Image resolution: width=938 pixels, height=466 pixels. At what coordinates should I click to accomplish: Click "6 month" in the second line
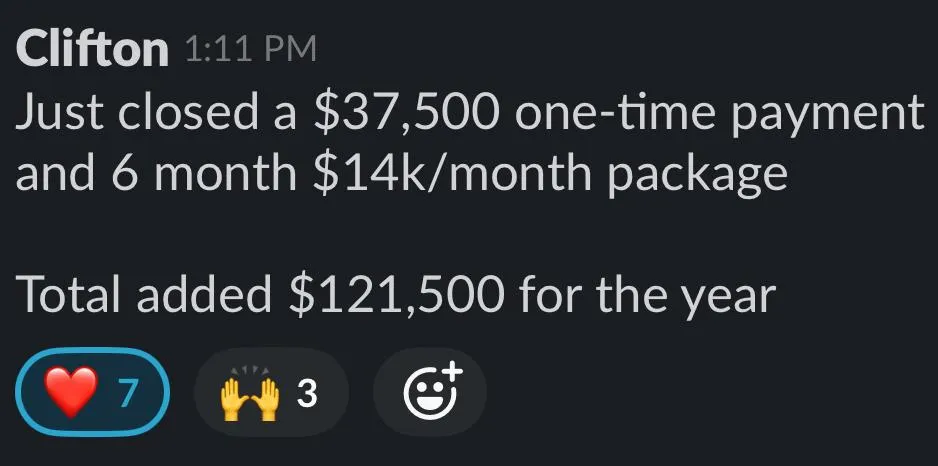(x=203, y=174)
